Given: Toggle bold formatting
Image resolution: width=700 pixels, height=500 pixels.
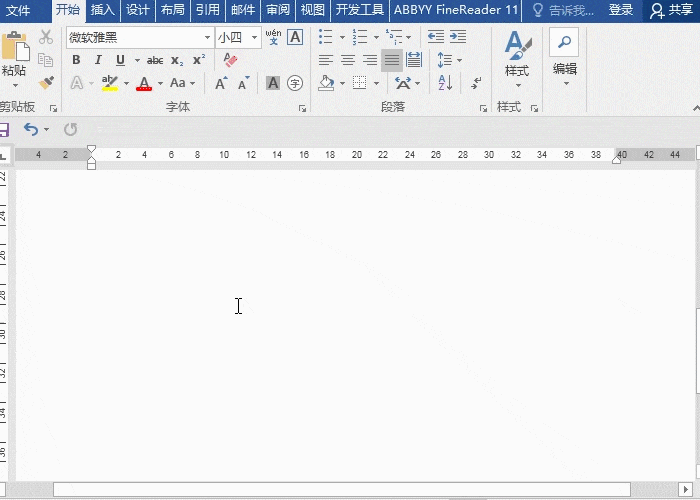Looking at the screenshot, I should tap(76, 60).
